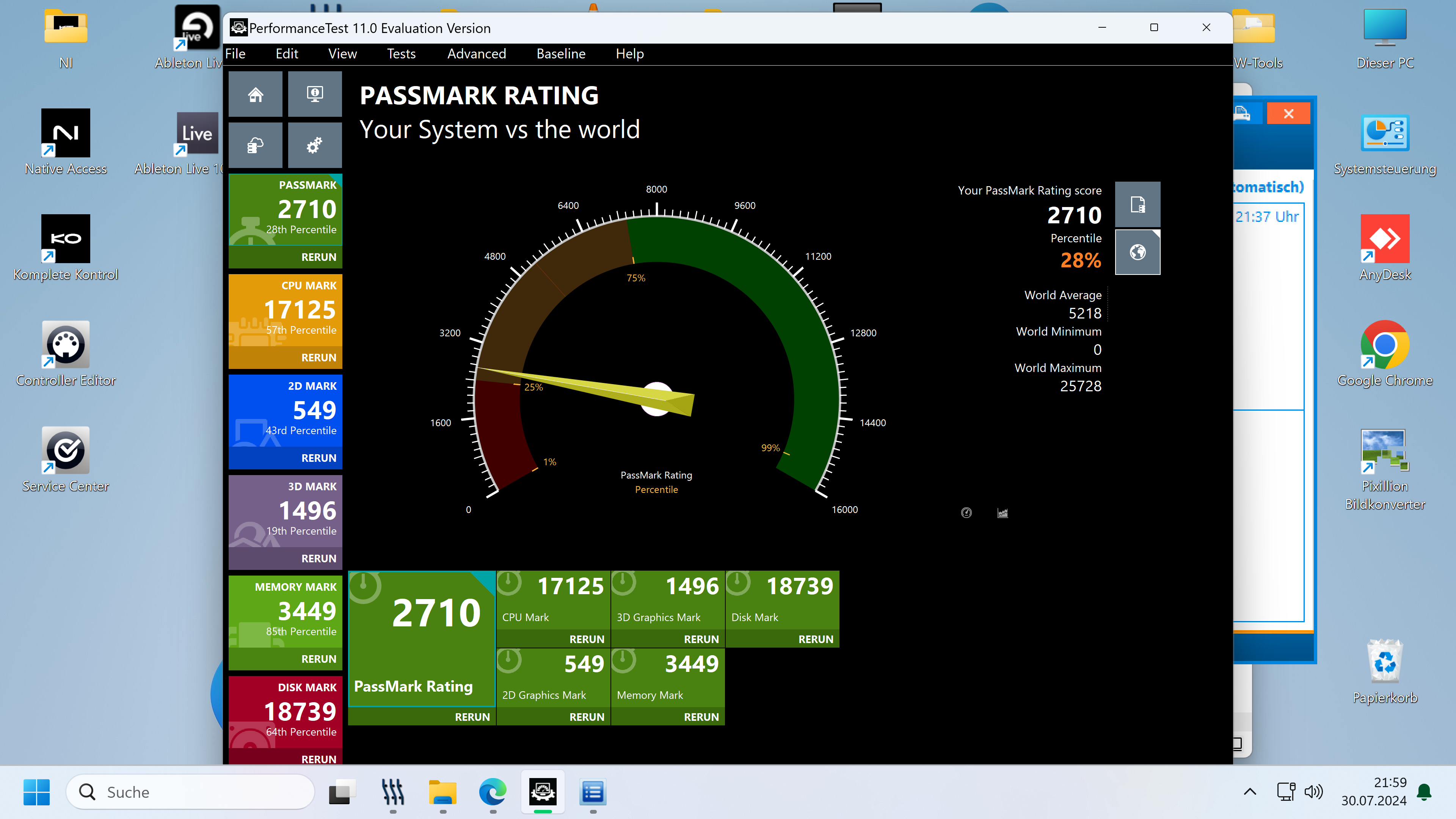Open the Advanced menu
The height and width of the screenshot is (819, 1456).
click(477, 54)
